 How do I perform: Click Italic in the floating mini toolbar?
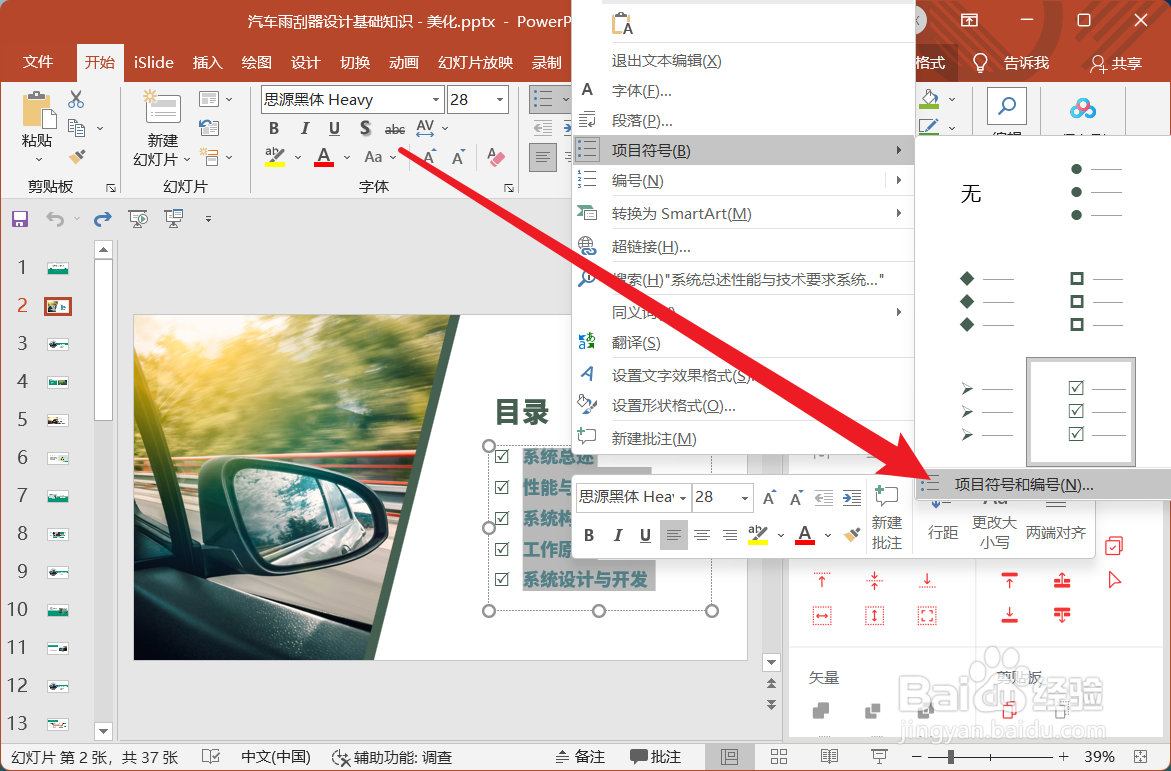coord(618,535)
